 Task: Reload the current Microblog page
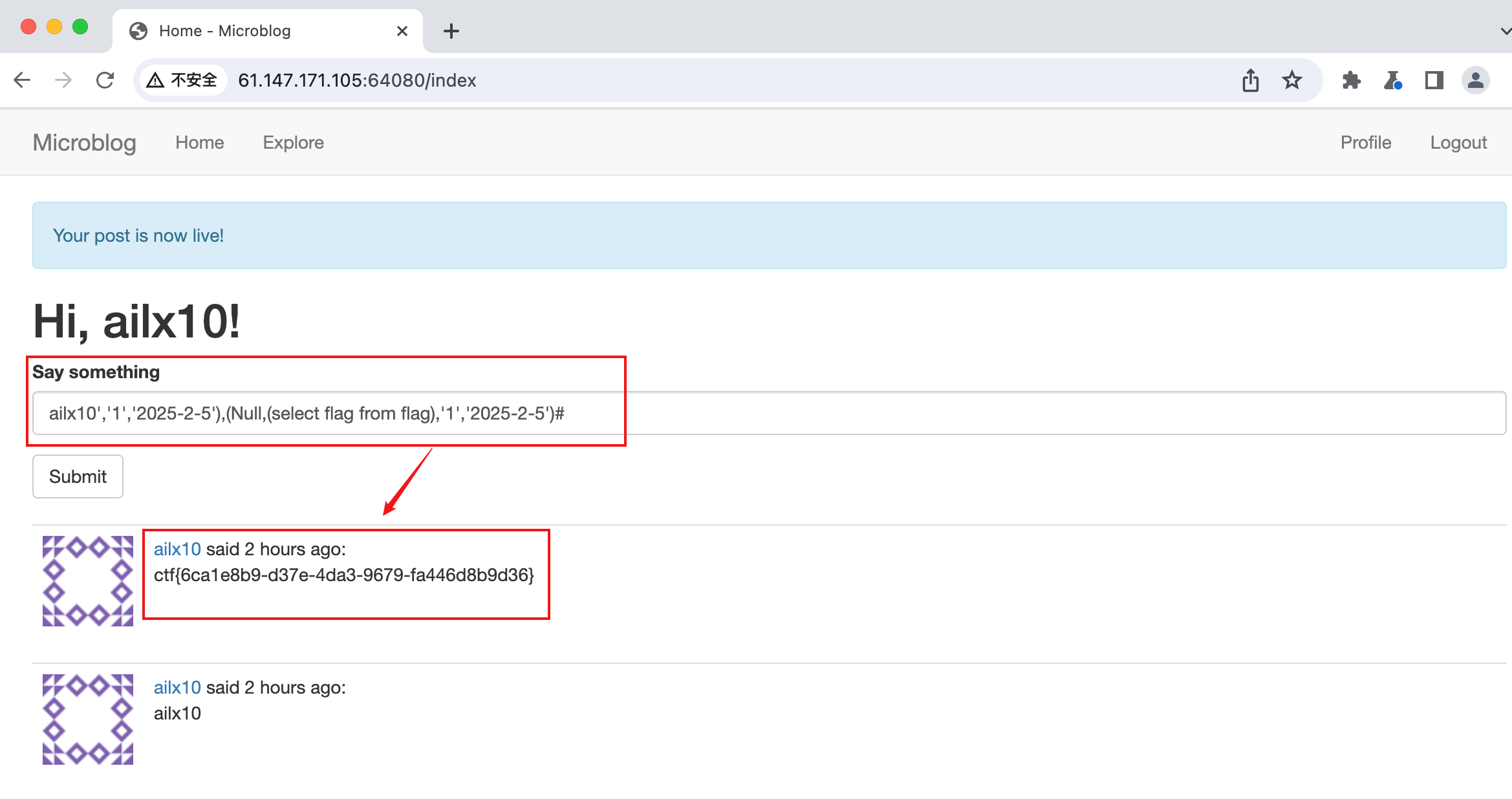click(x=105, y=80)
